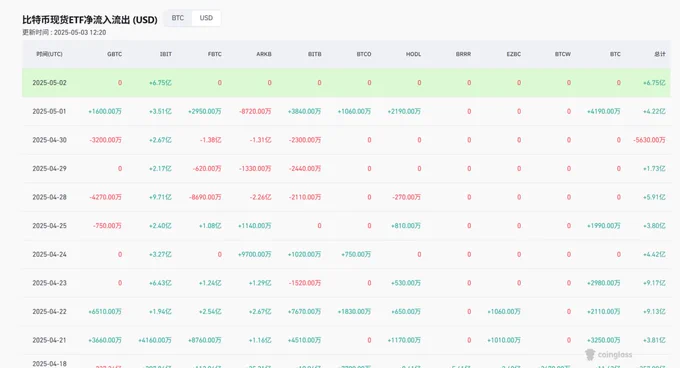
Task: Select the 2025-04-29 date cell
Action: (49, 169)
